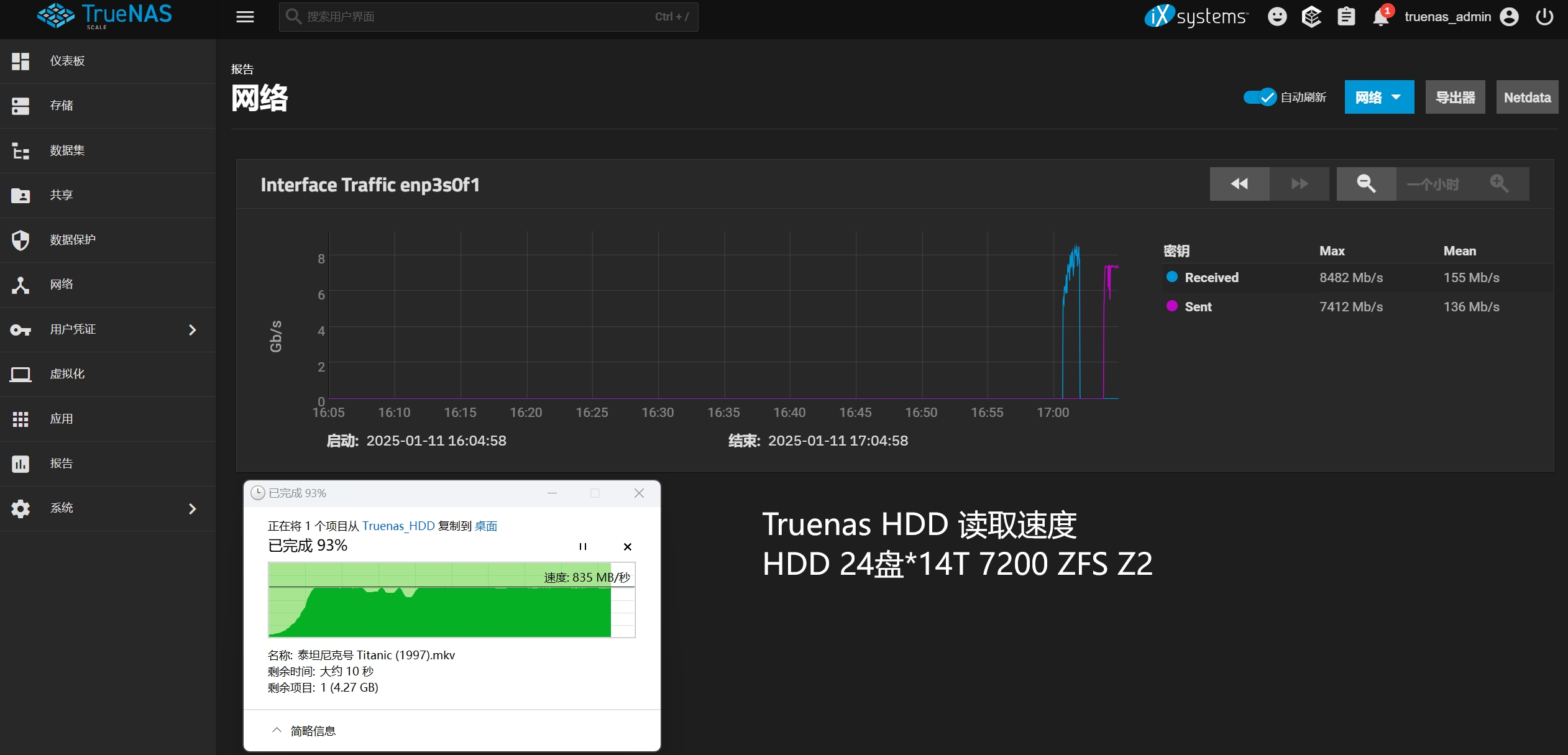Viewport: 1568px width, 755px height.
Task: Open the Truenas_HDD source link
Action: point(398,526)
